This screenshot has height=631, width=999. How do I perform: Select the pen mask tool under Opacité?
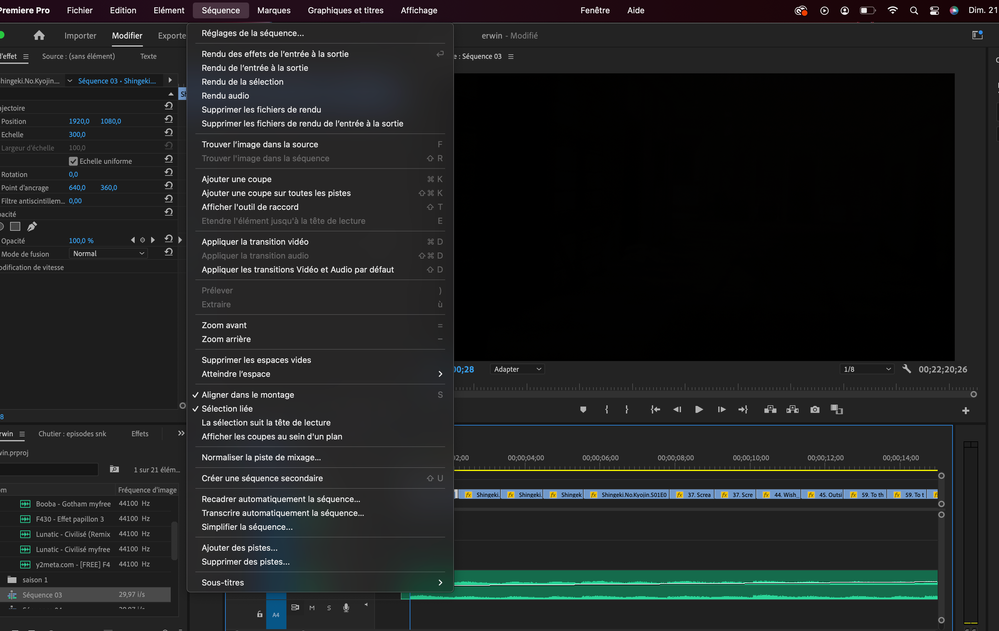tap(32, 226)
